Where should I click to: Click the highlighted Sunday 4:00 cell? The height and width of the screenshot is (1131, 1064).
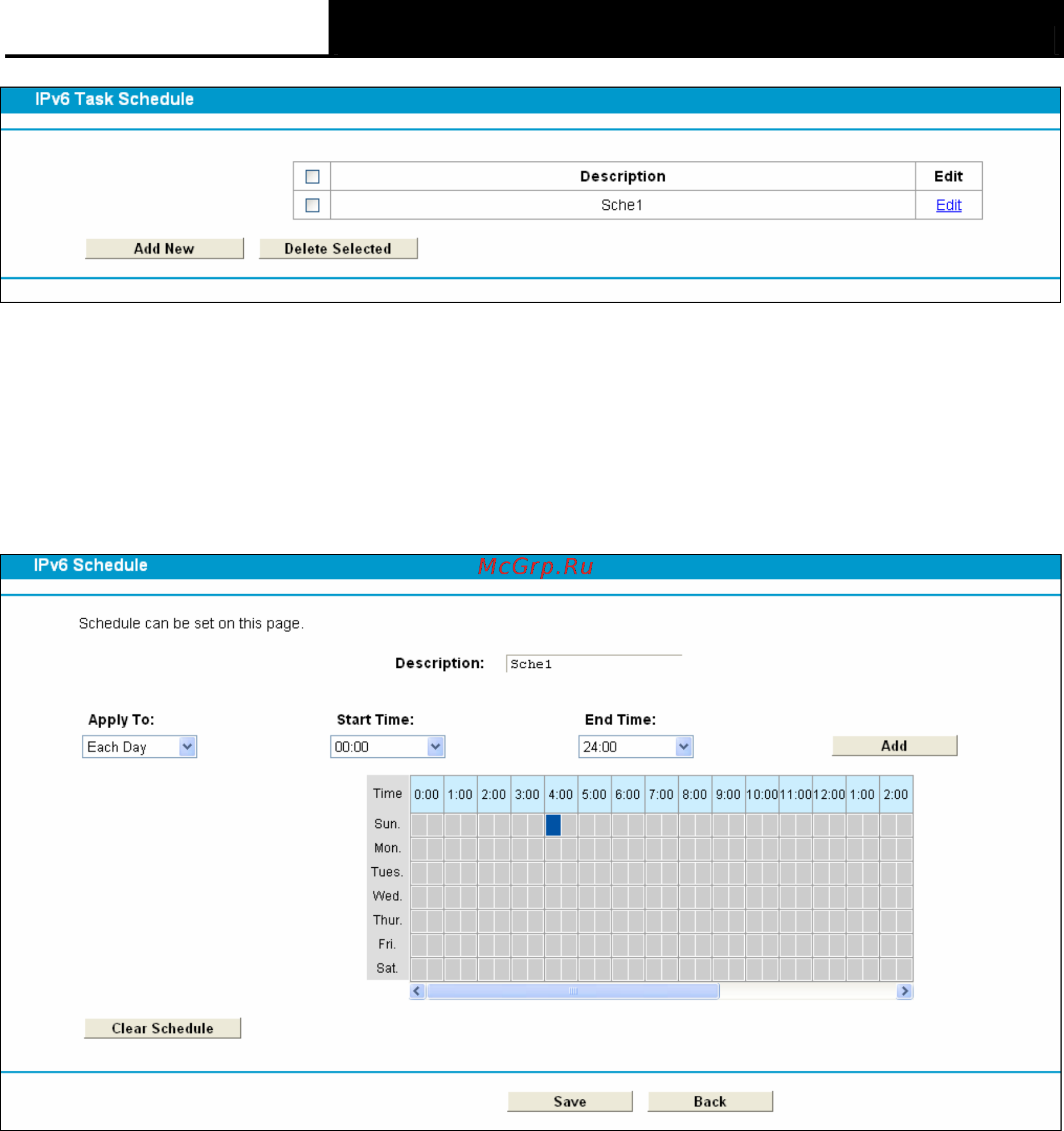[553, 825]
